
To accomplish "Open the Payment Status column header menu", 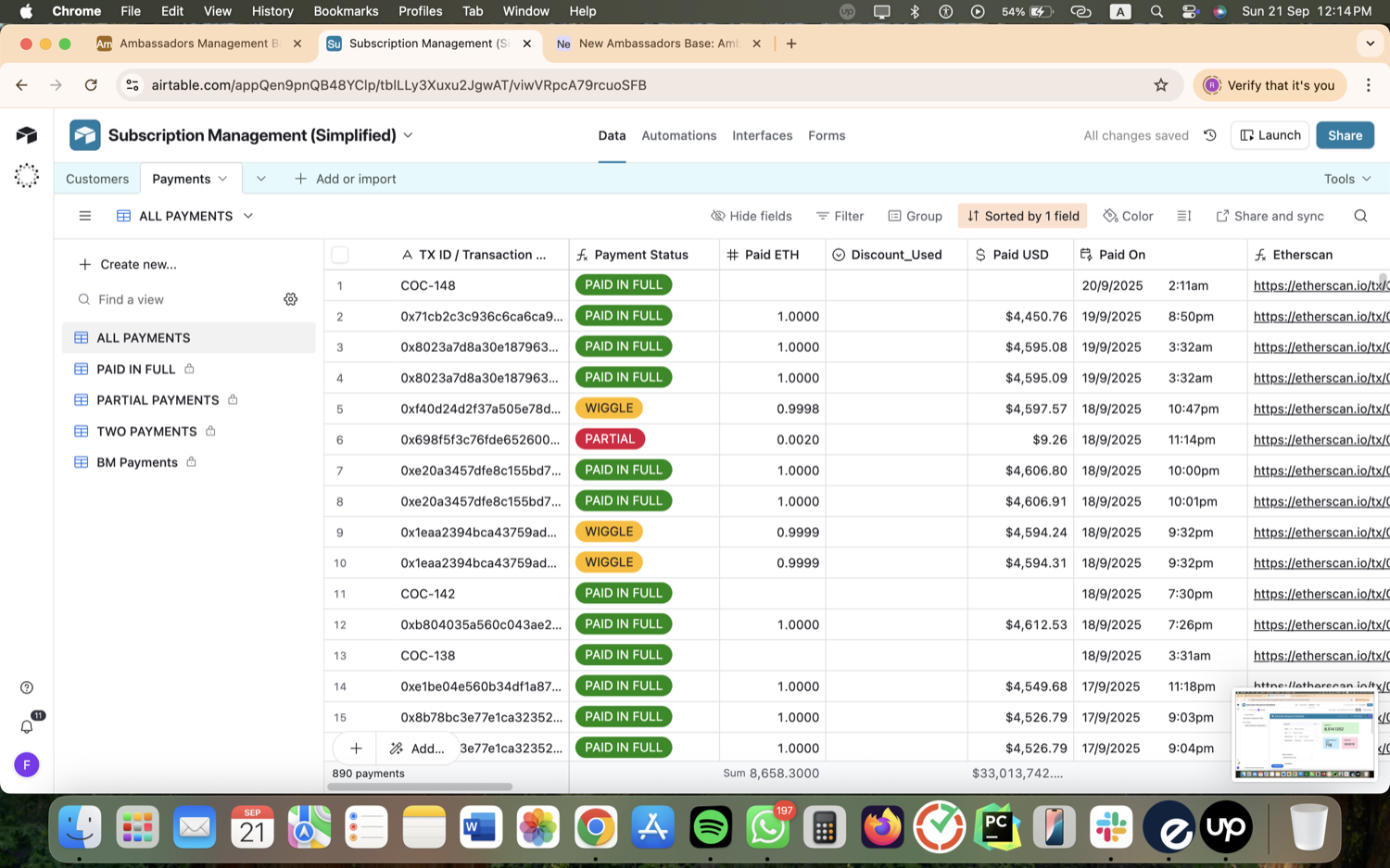I will click(644, 255).
